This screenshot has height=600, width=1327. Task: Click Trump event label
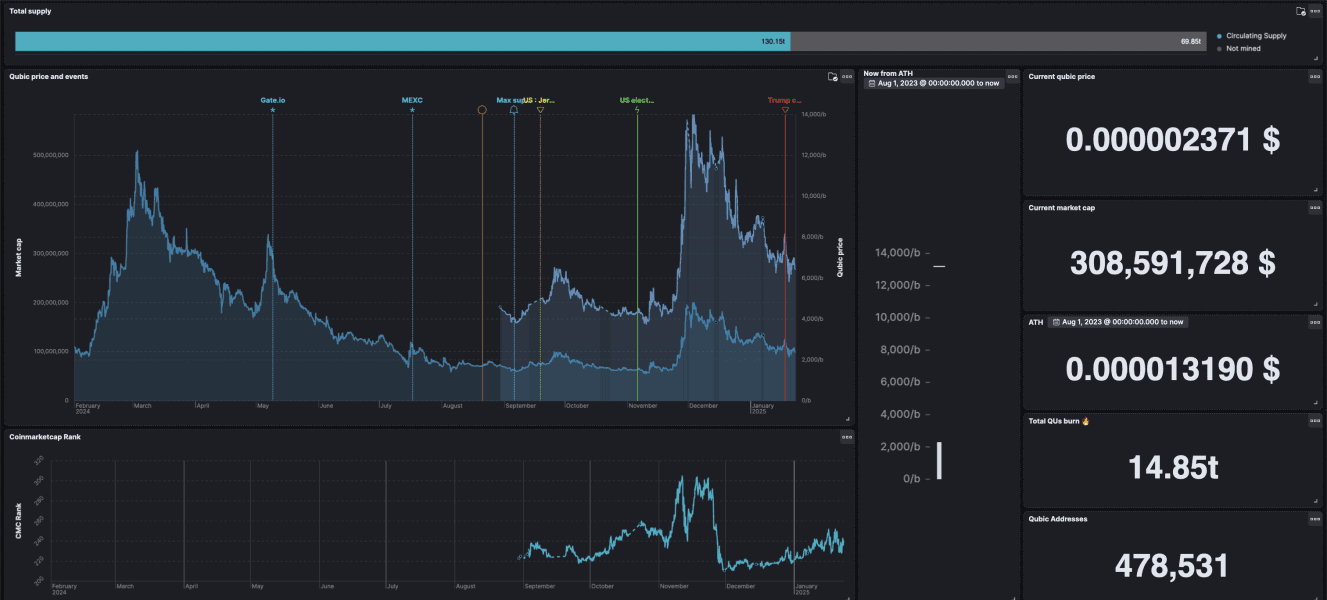point(785,100)
